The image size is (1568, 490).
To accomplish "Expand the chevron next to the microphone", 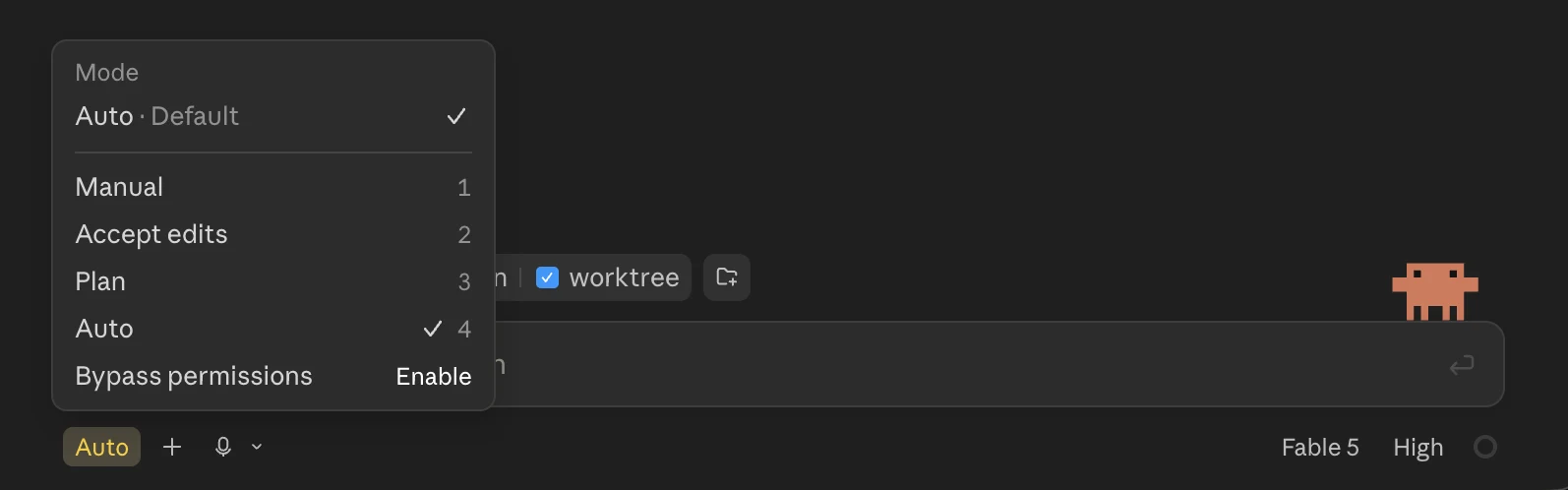I will click(257, 447).
